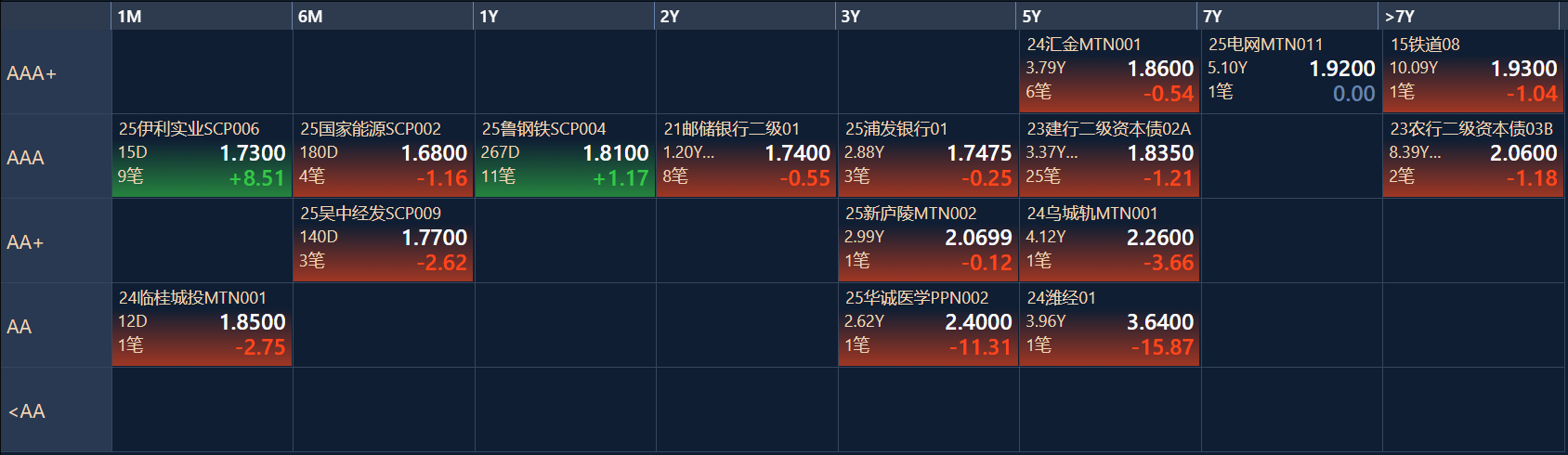This screenshot has width=1568, height=455.
Task: Click the 25吴中经发SCP009 tile
Action: click(x=384, y=240)
